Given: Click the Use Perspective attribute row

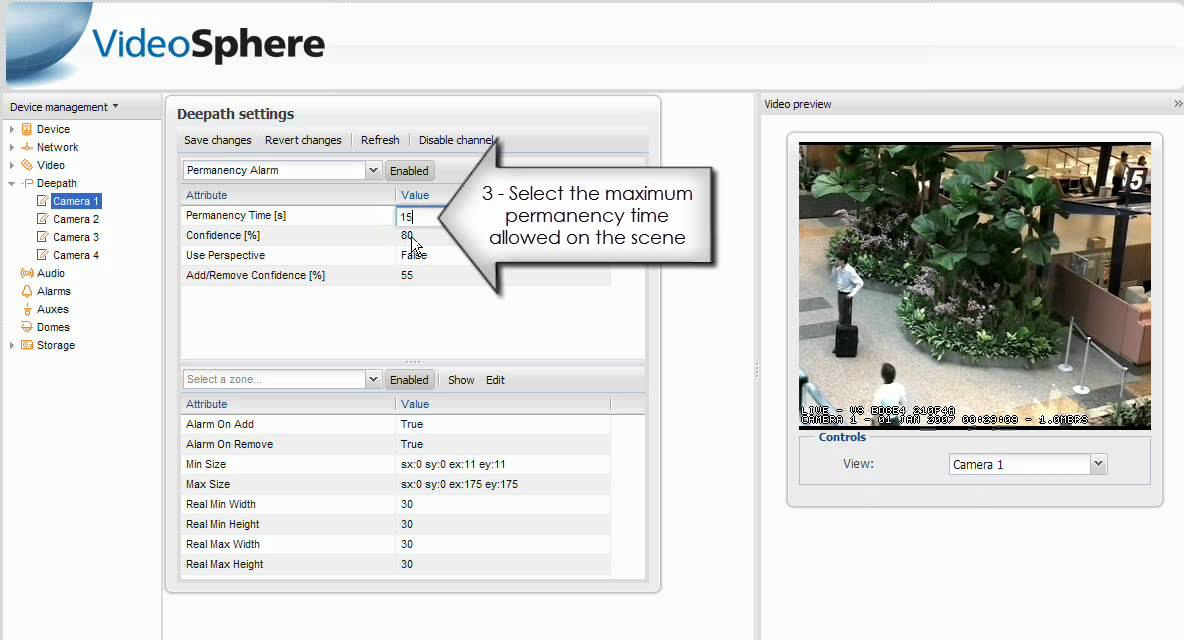Looking at the screenshot, I should click(x=396, y=255).
